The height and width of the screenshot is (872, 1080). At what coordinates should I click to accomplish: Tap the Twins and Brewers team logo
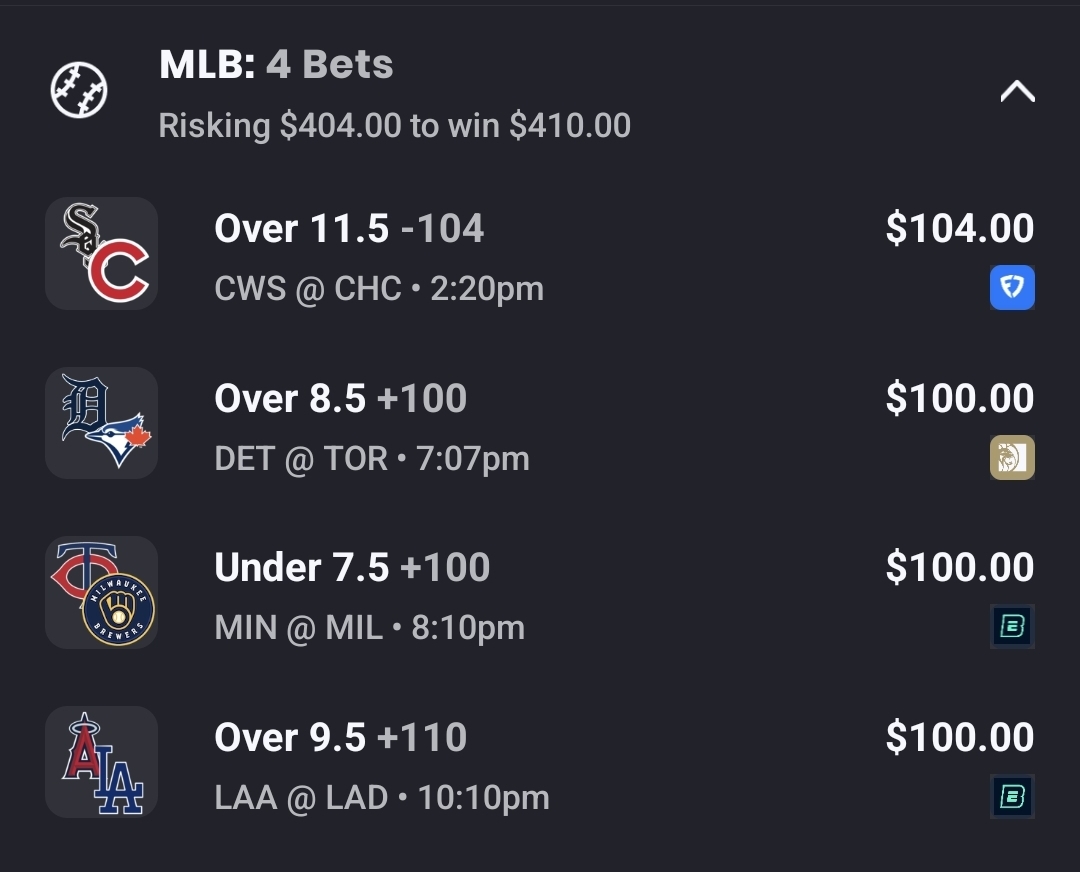[x=101, y=592]
